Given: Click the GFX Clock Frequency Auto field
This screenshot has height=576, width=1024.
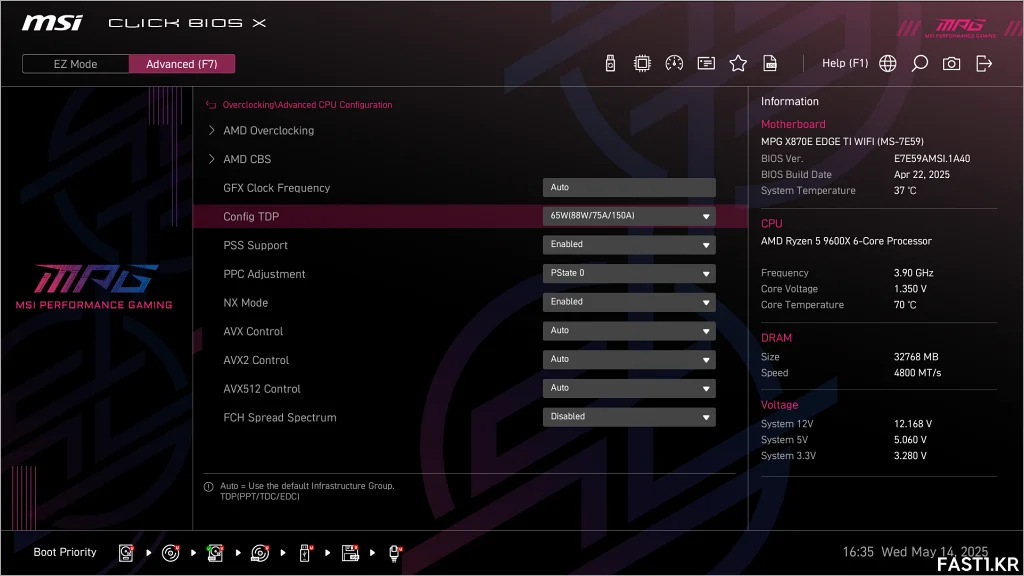Looking at the screenshot, I should 629,187.
